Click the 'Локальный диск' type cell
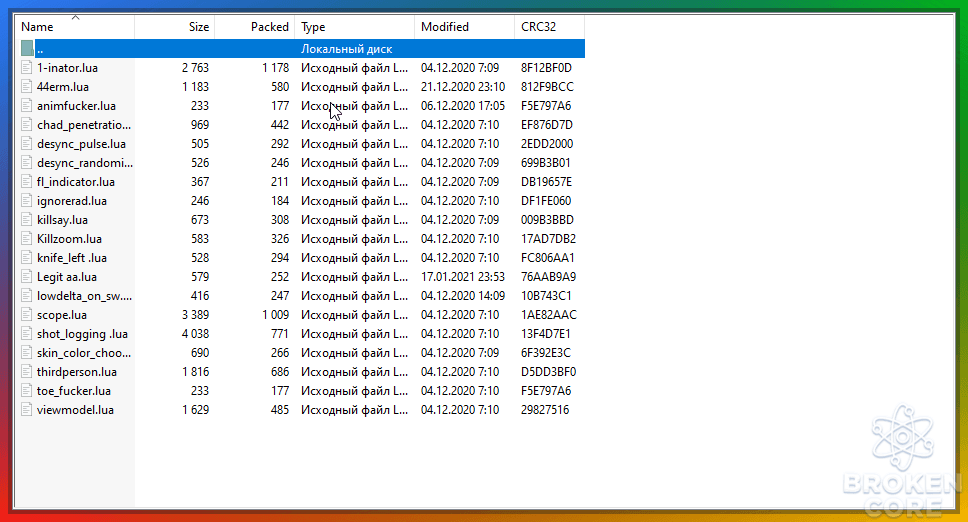 pyautogui.click(x=346, y=49)
